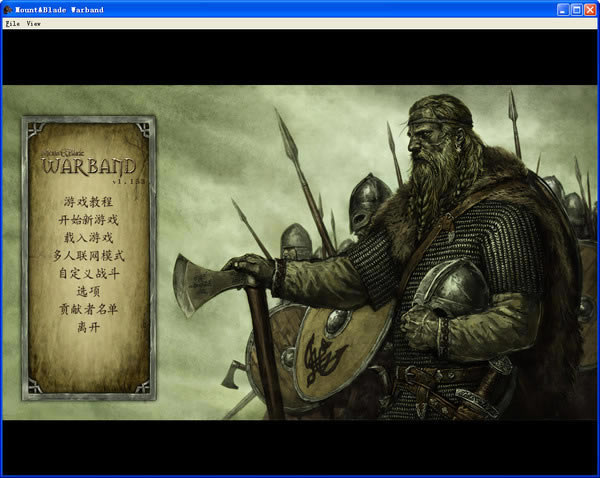Quit the game with 离开
Image resolution: width=600 pixels, height=478 pixels.
(88, 327)
